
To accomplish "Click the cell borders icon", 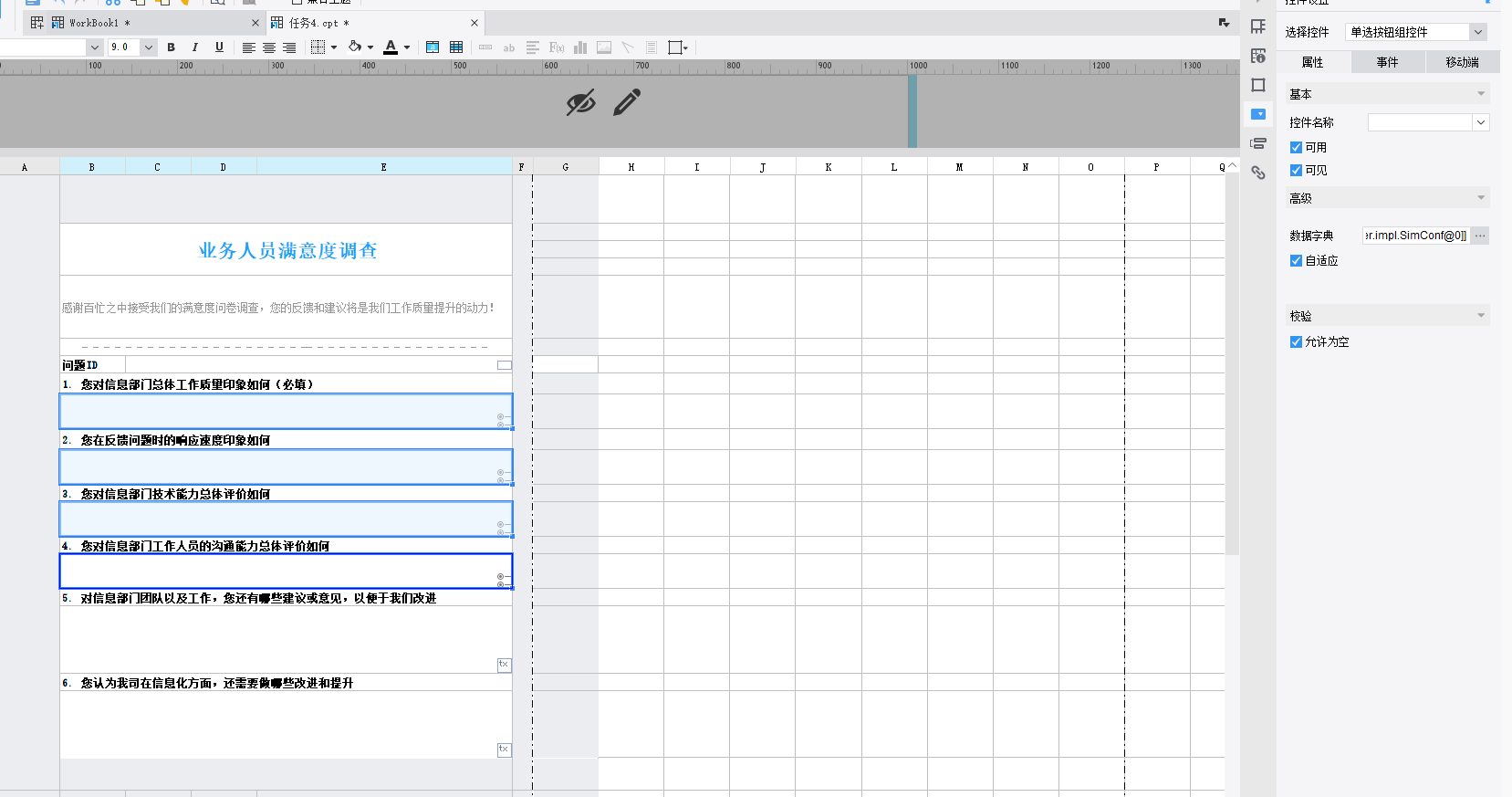I will 318,47.
